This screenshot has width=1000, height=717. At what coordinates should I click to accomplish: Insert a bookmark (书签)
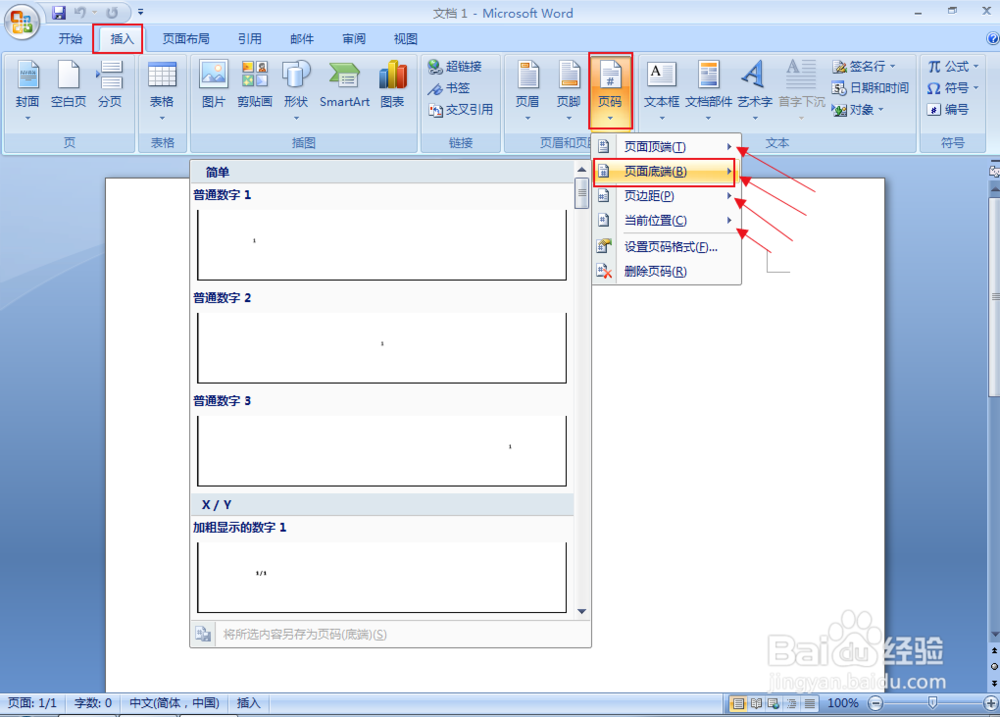point(449,88)
